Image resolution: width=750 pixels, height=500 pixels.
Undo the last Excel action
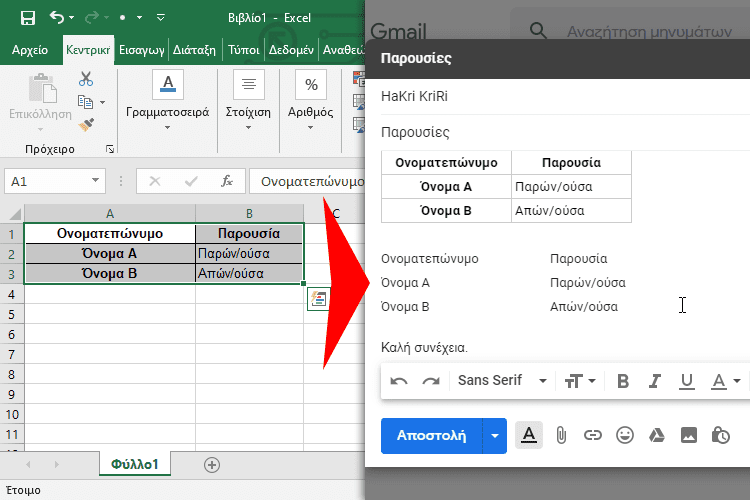point(56,18)
